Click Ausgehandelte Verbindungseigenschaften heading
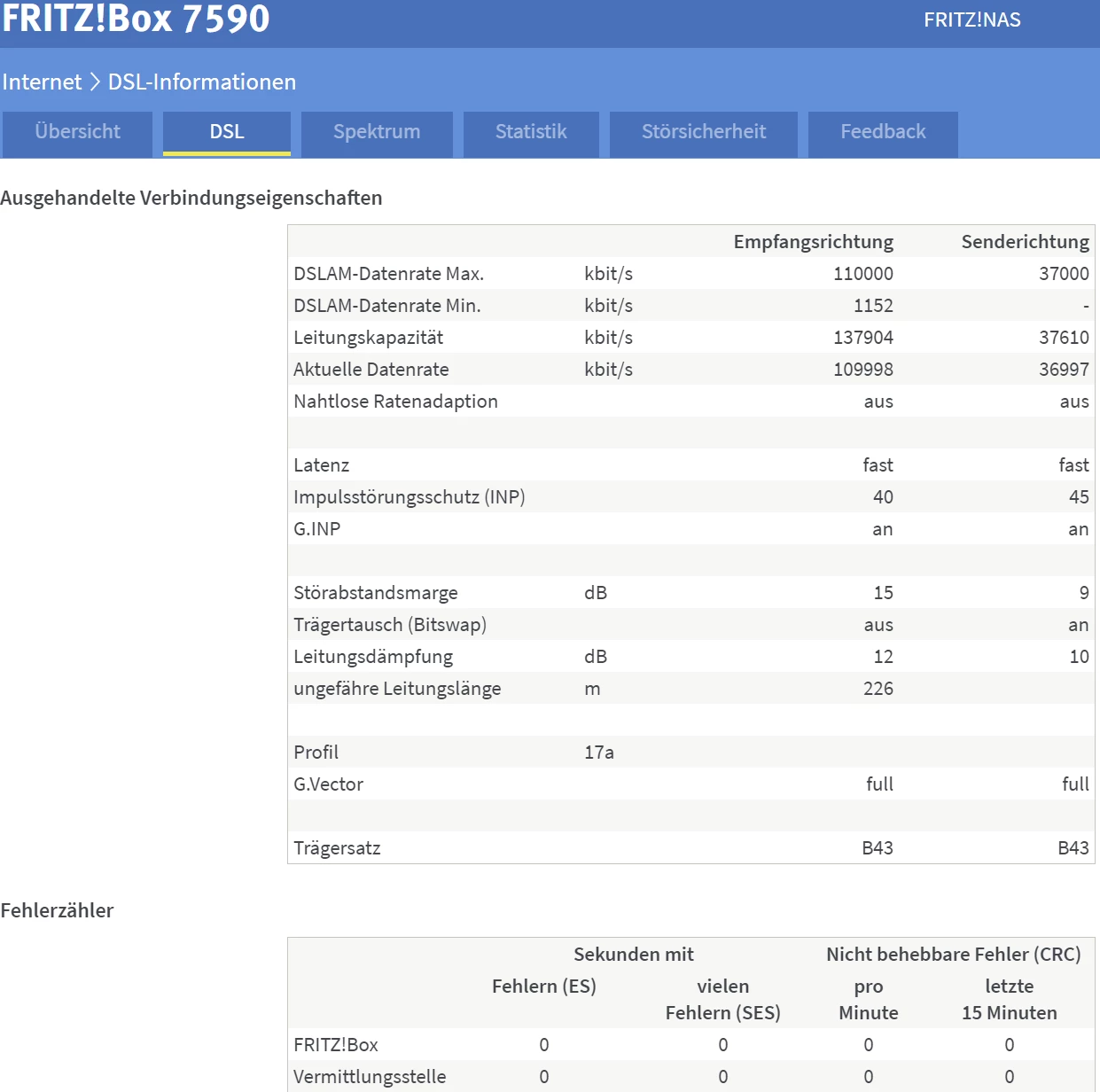Viewport: 1100px width, 1092px height. [x=191, y=198]
